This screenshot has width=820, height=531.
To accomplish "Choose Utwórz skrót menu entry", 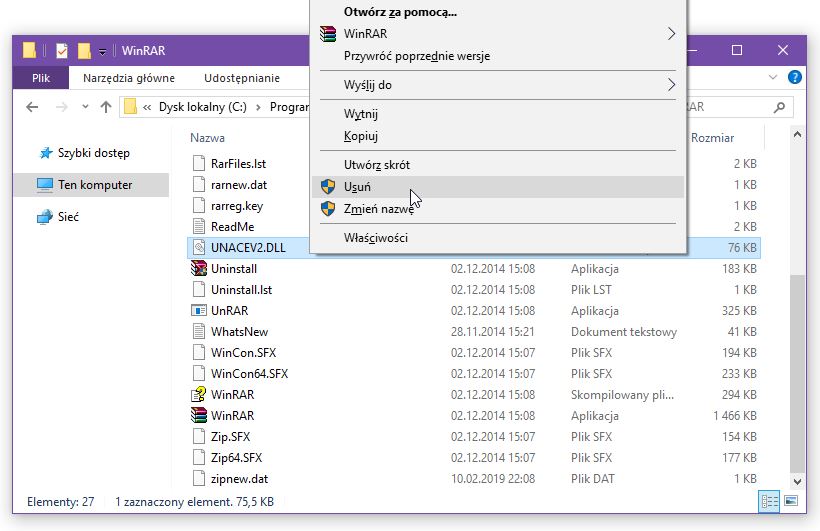I will (377, 165).
